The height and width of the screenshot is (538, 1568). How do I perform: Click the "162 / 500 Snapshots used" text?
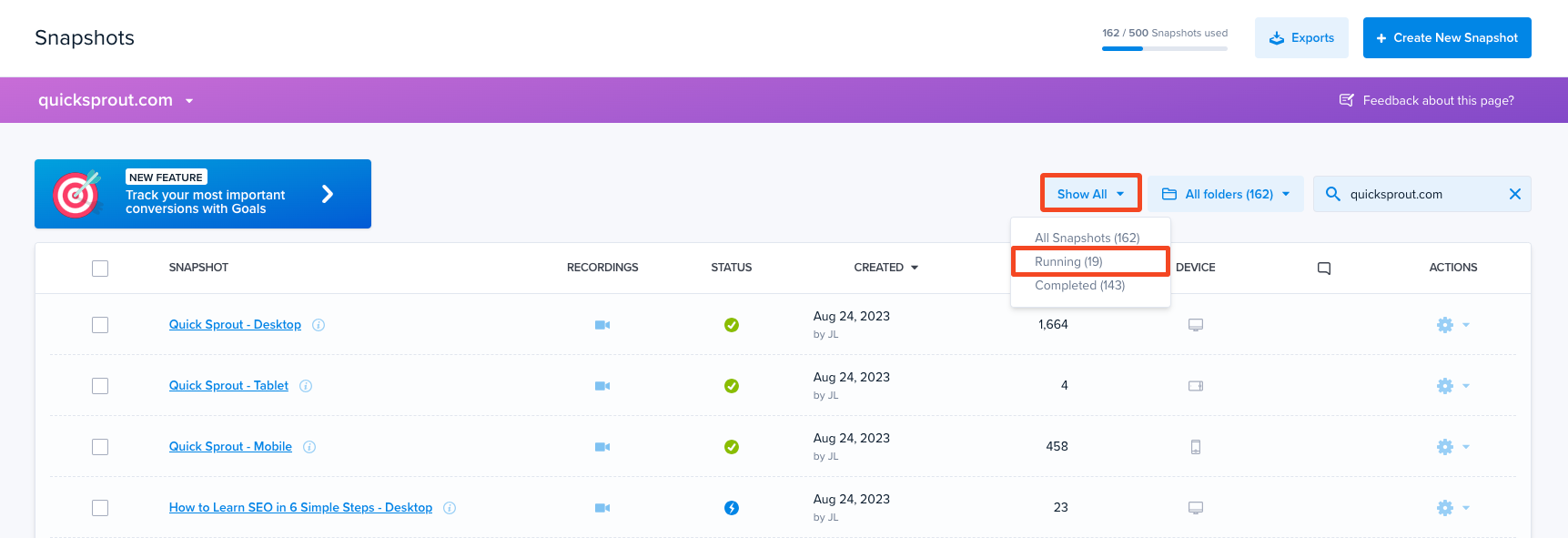[1165, 33]
